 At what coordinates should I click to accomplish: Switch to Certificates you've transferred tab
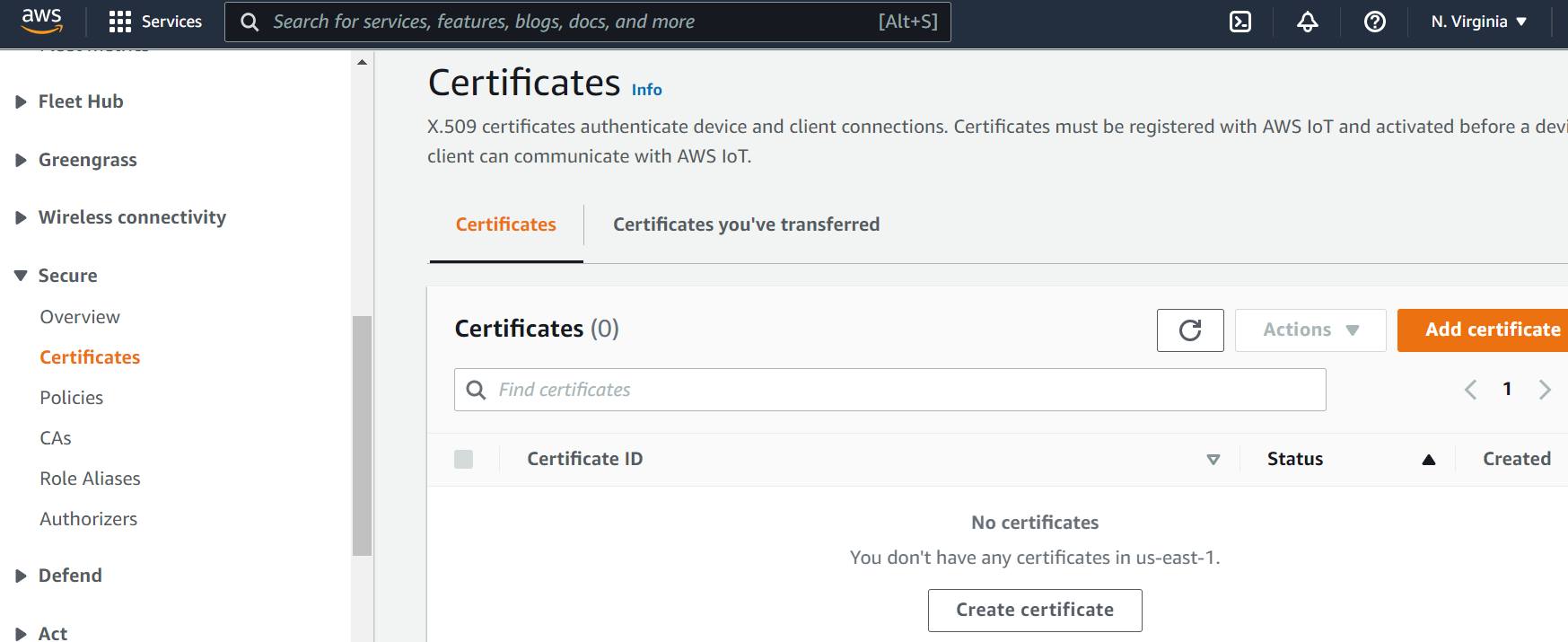pyautogui.click(x=746, y=224)
